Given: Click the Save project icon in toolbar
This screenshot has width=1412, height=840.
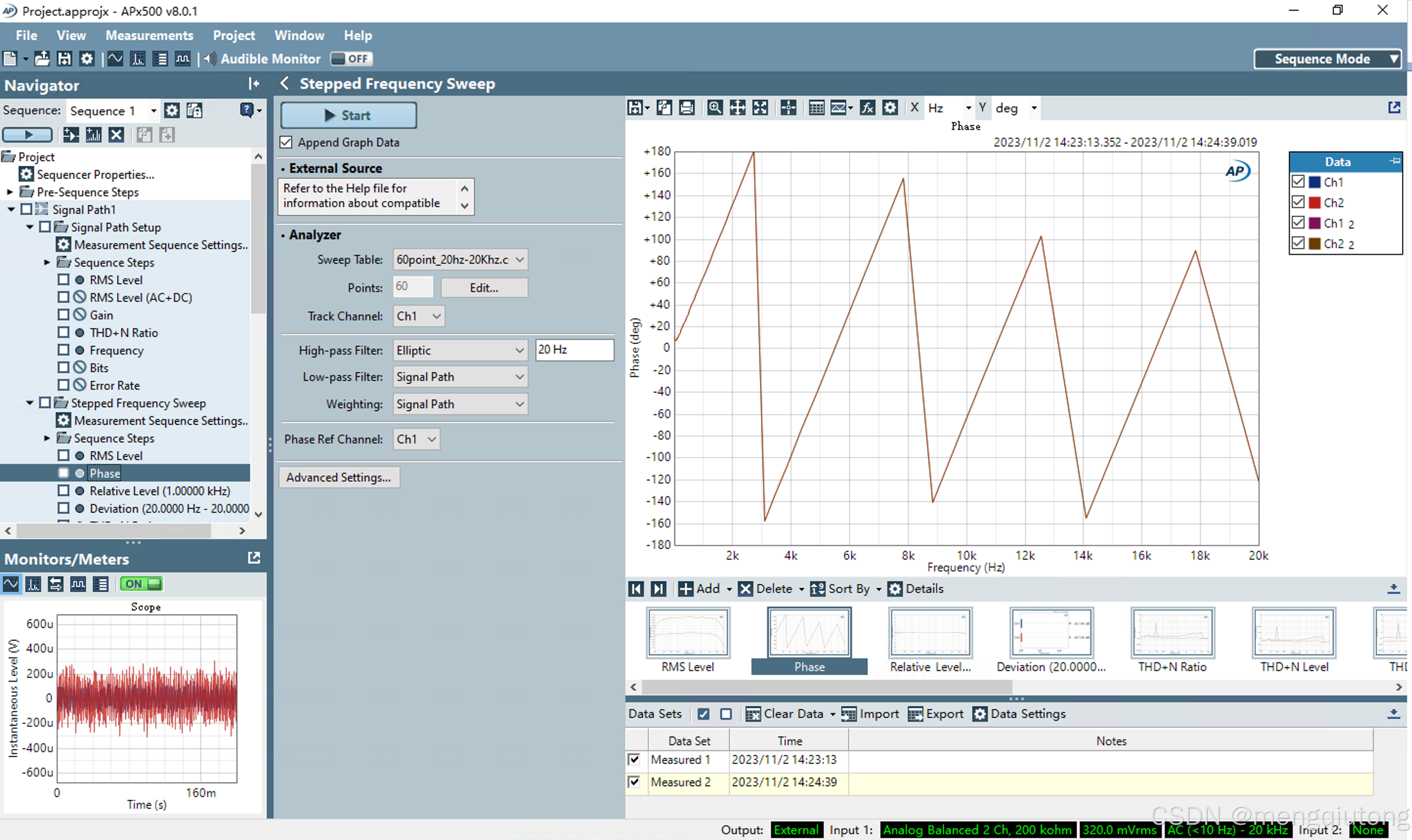Looking at the screenshot, I should [64, 59].
